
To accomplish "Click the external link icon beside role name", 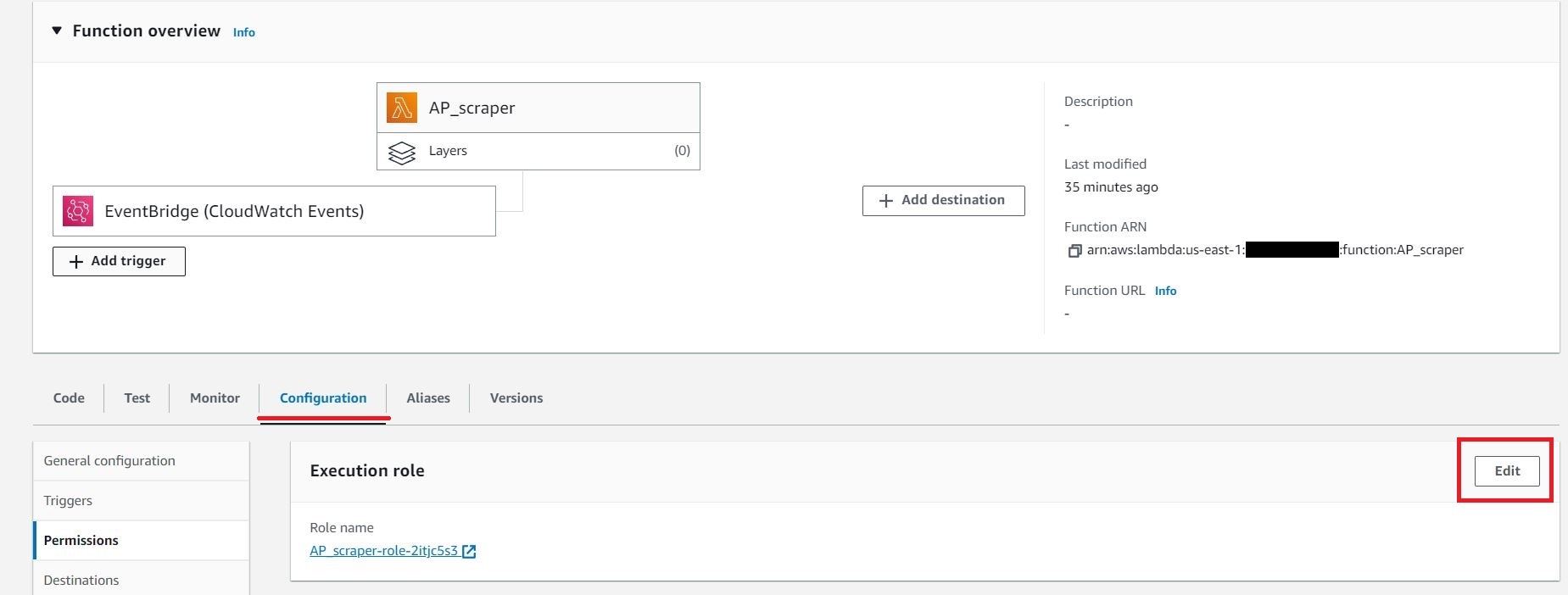I will click(x=469, y=552).
